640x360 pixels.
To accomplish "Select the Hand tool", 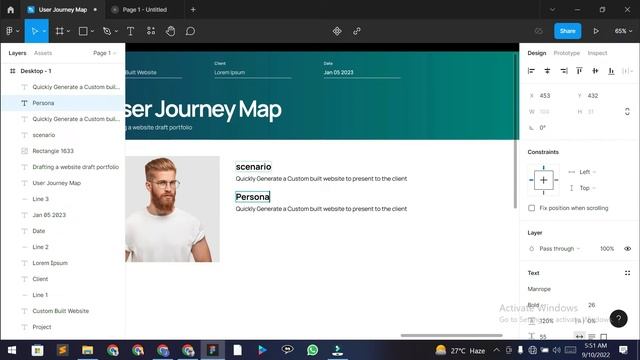I will click(171, 31).
